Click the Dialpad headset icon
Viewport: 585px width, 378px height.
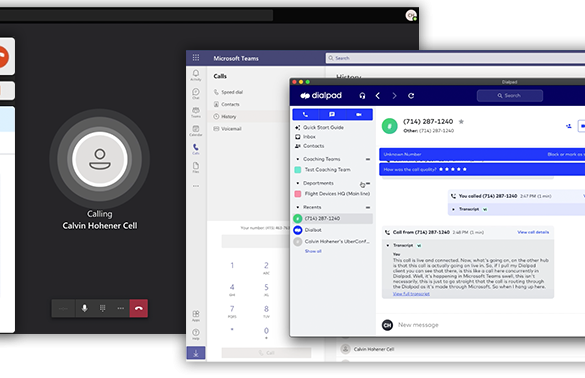click(362, 96)
